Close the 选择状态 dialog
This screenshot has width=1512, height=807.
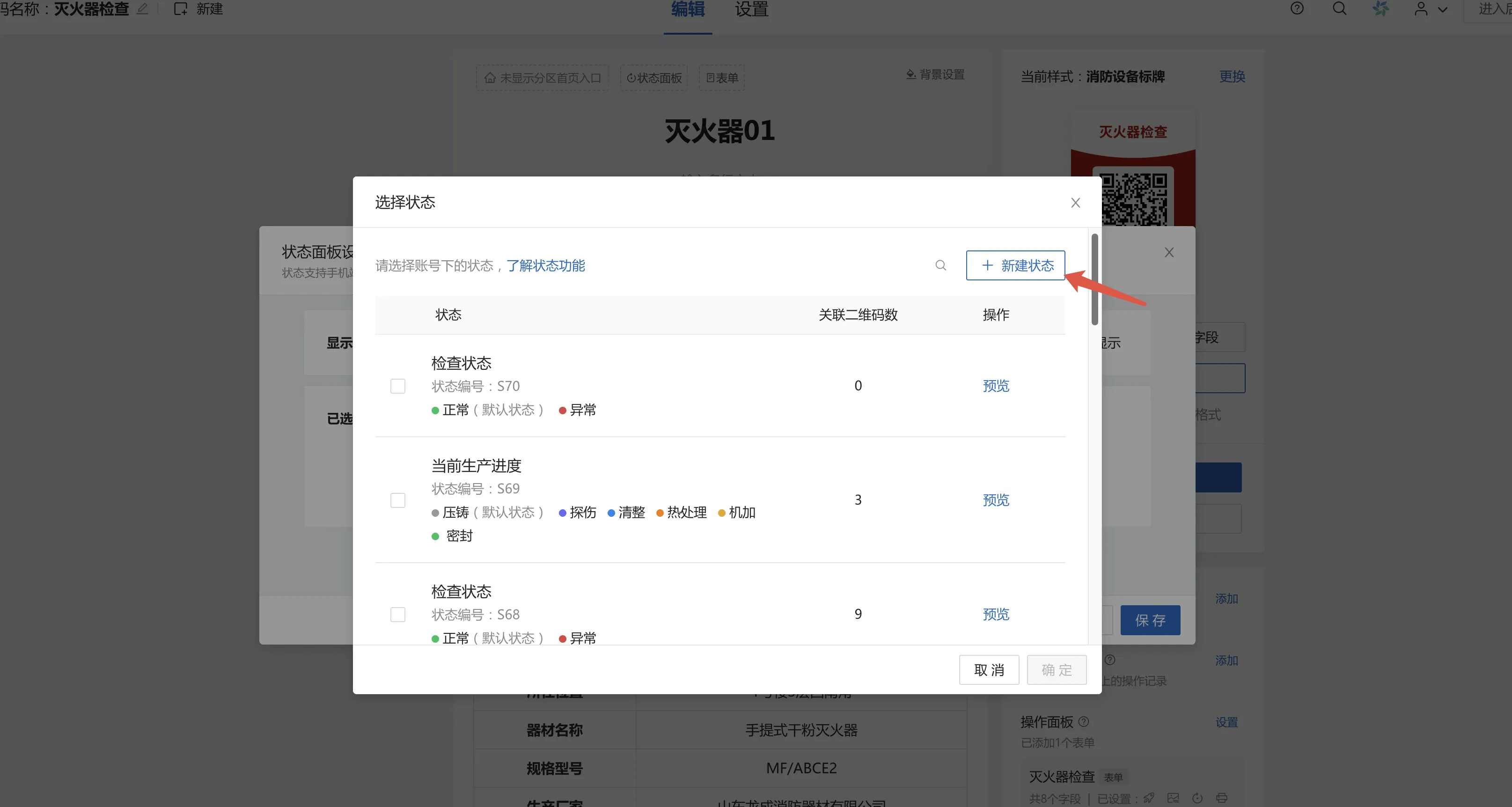pos(1075,203)
